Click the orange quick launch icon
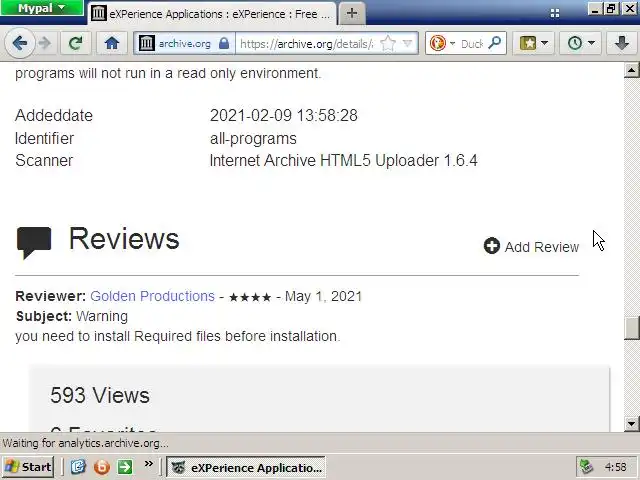The height and width of the screenshot is (480, 640). 101,467
